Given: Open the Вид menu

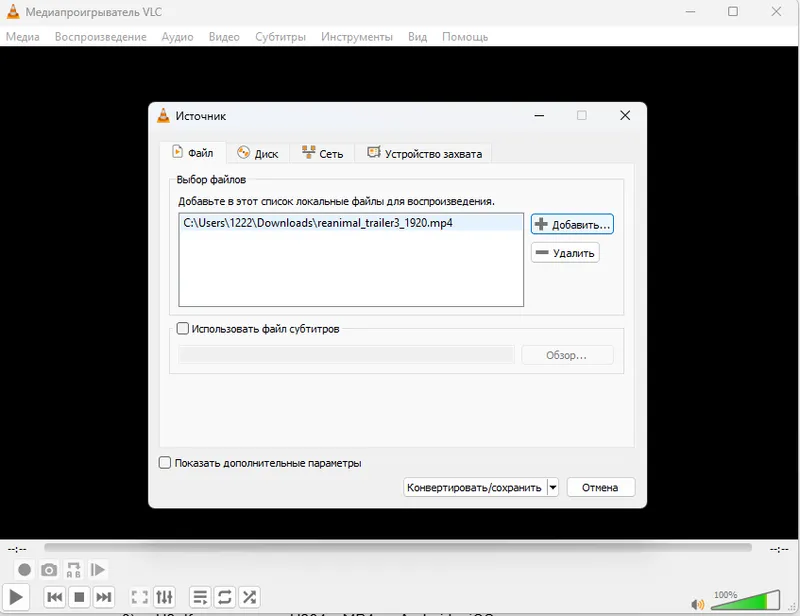Looking at the screenshot, I should tap(417, 37).
